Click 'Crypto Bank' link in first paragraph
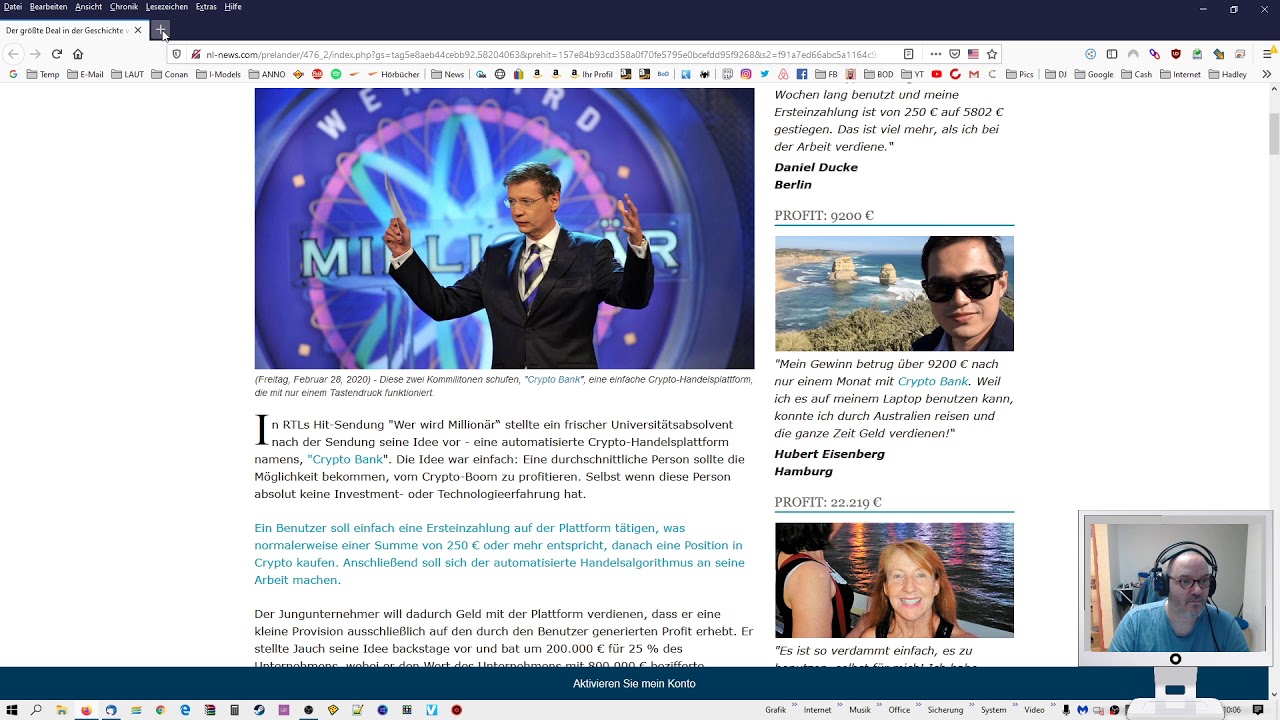Screen dimensions: 1280x720 [347, 459]
